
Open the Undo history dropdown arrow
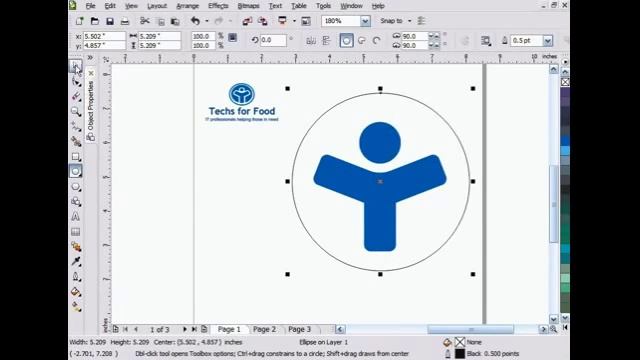(x=207, y=21)
